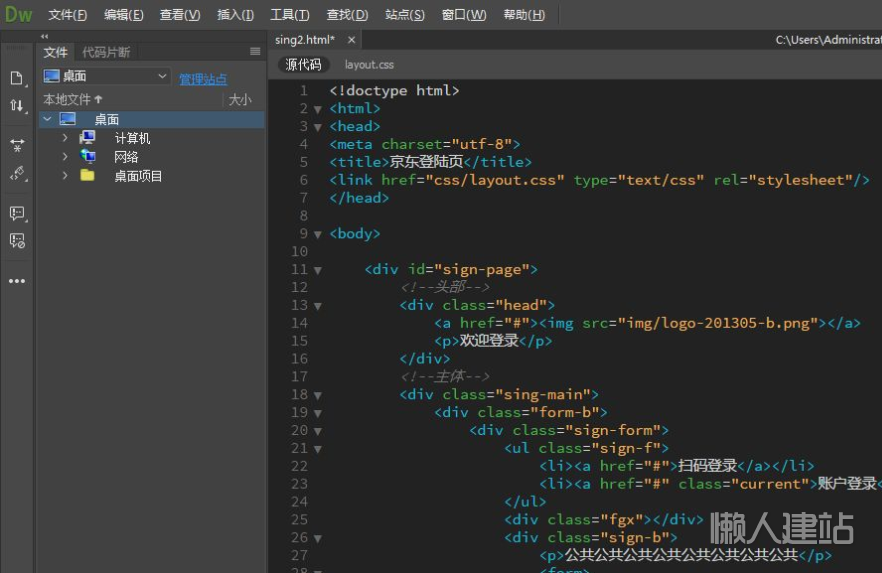
Task: Collapse sign-b div on line 26
Action: [x=318, y=539]
